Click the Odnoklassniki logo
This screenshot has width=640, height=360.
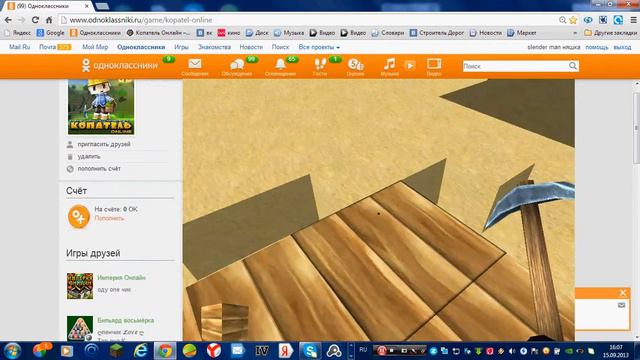[119, 65]
